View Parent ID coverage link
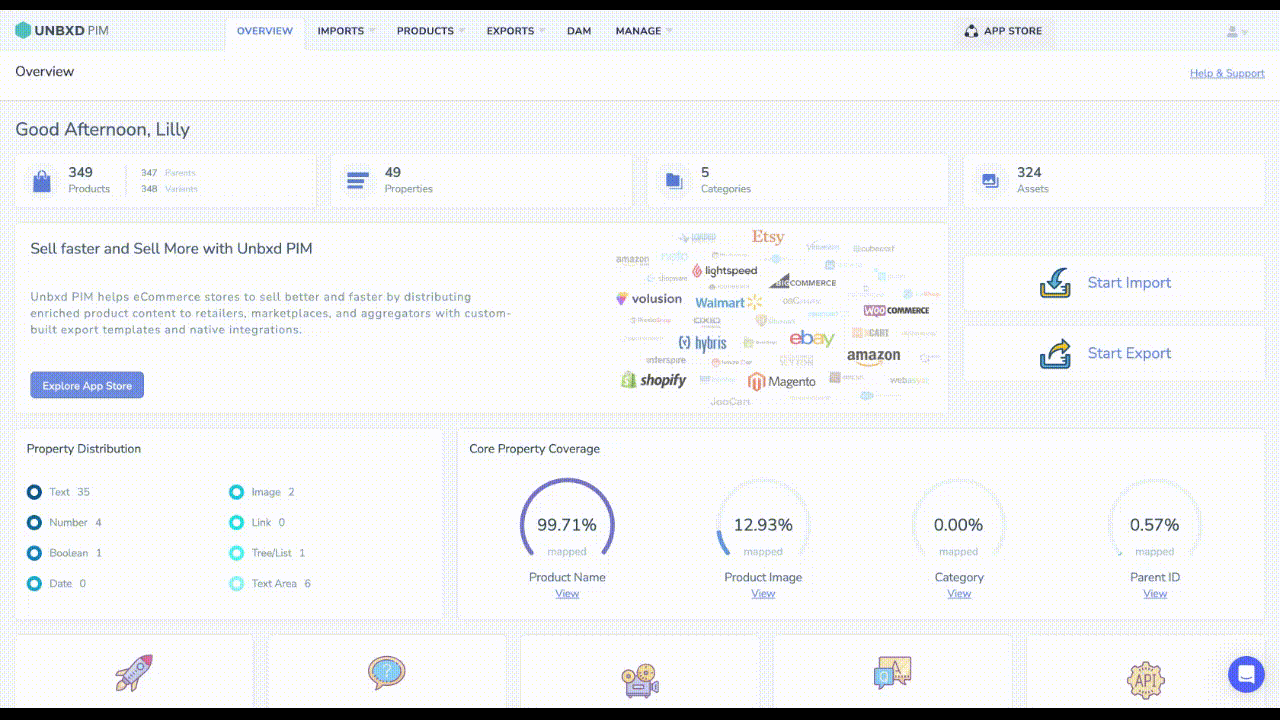 click(x=1155, y=594)
